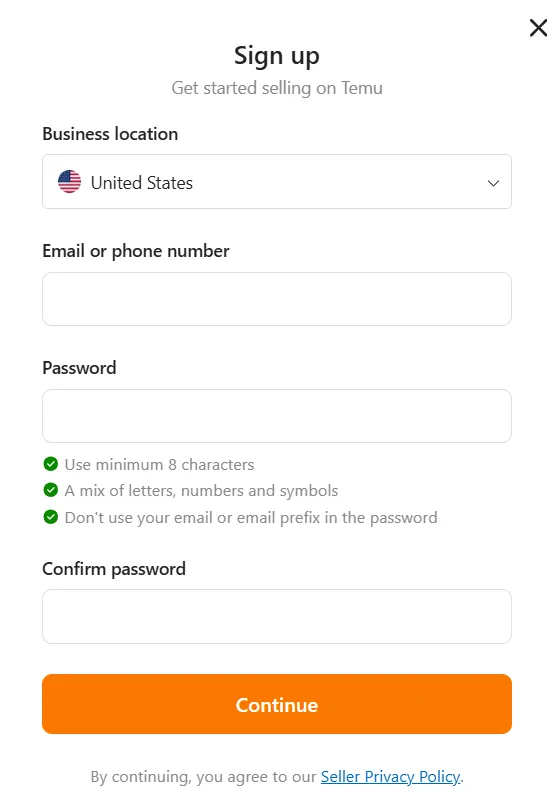Image resolution: width=557 pixels, height=794 pixels.
Task: Close the Sign up dialog
Action: click(538, 28)
